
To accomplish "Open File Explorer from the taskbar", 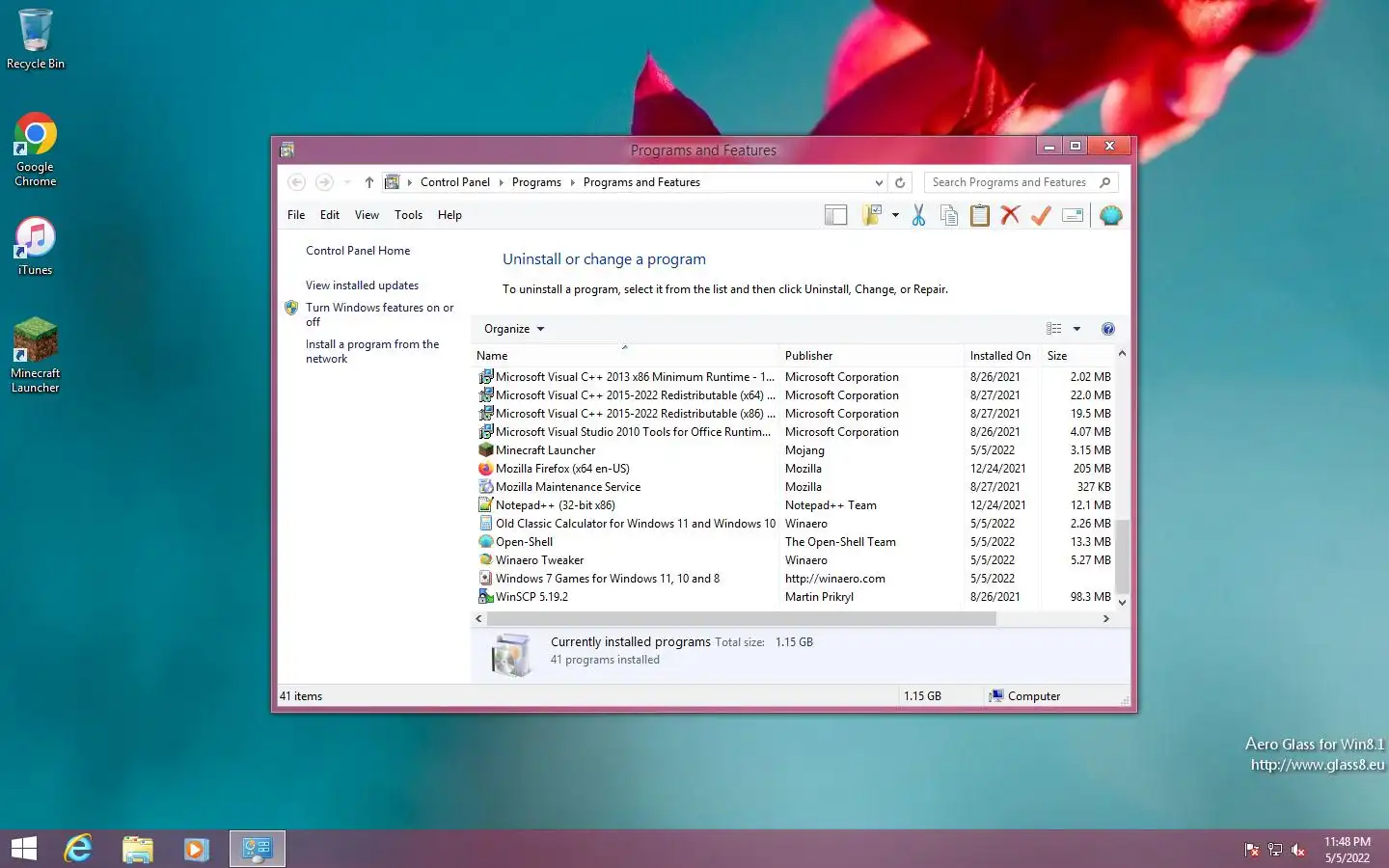I will (x=138, y=849).
